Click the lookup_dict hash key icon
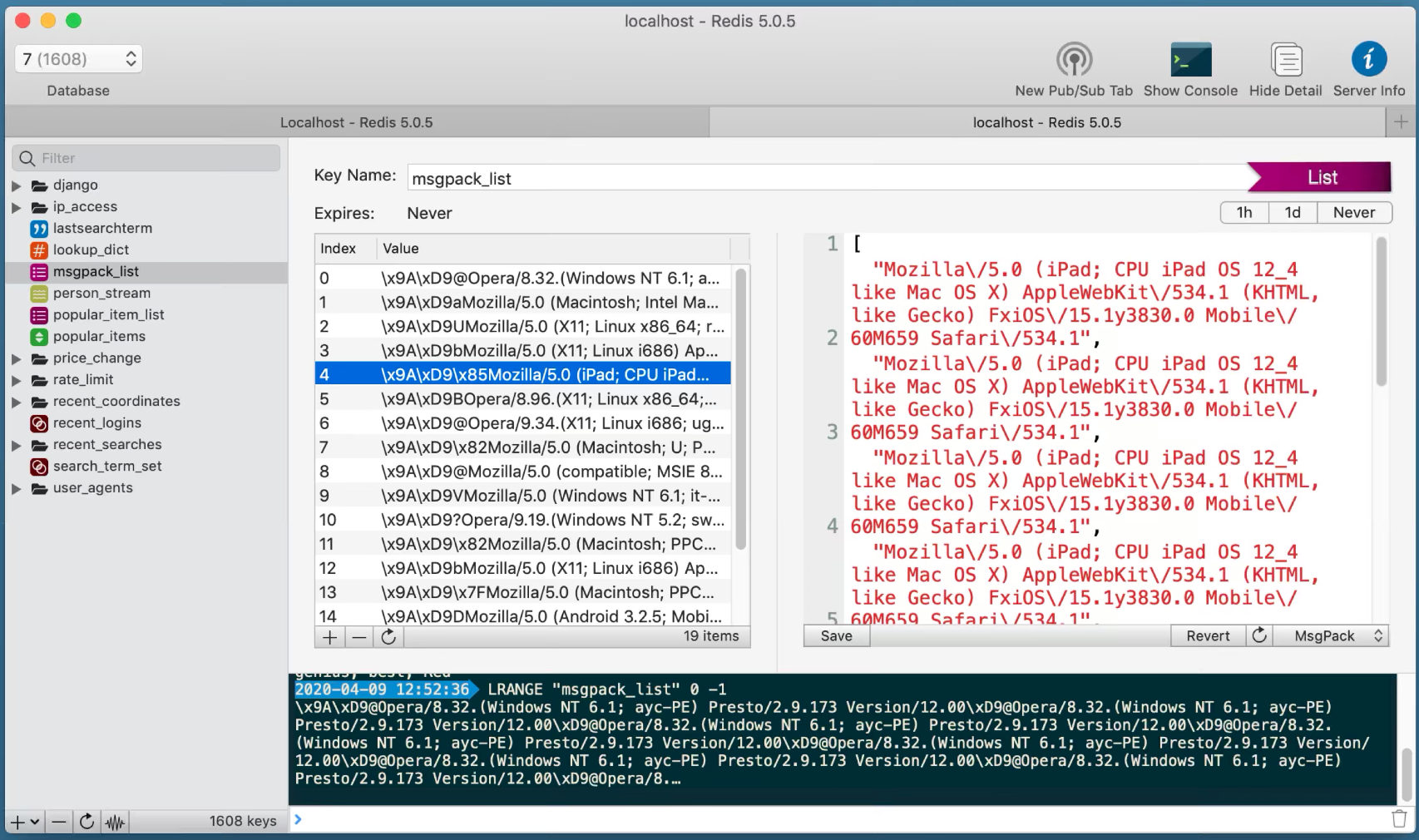Viewport: 1419px width, 840px height. tap(39, 250)
